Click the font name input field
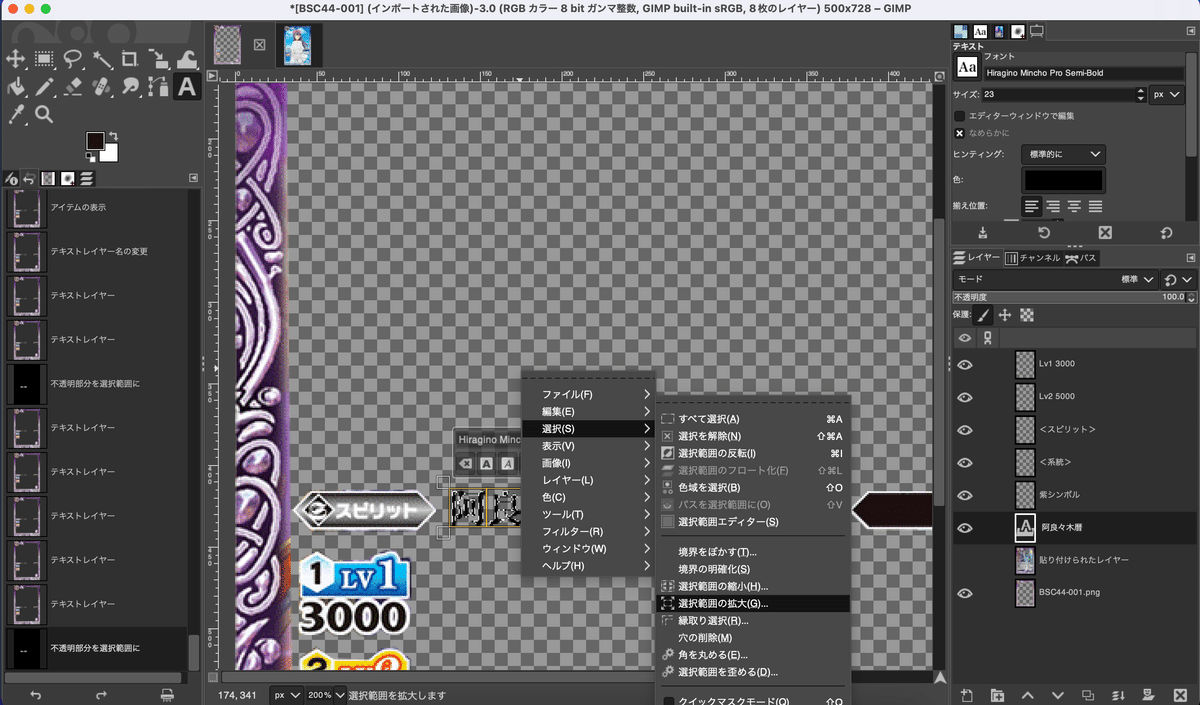This screenshot has width=1200, height=705. point(1084,73)
